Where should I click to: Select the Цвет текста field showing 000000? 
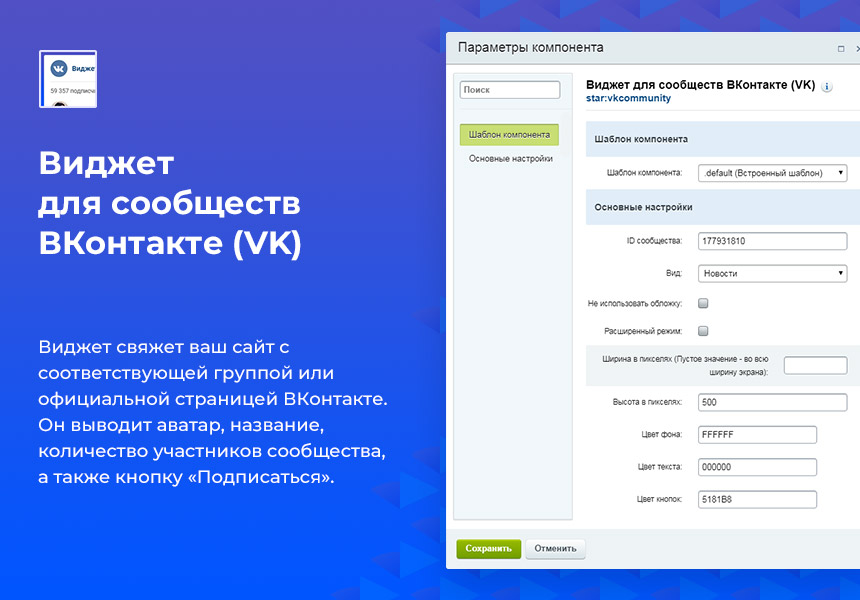757,466
